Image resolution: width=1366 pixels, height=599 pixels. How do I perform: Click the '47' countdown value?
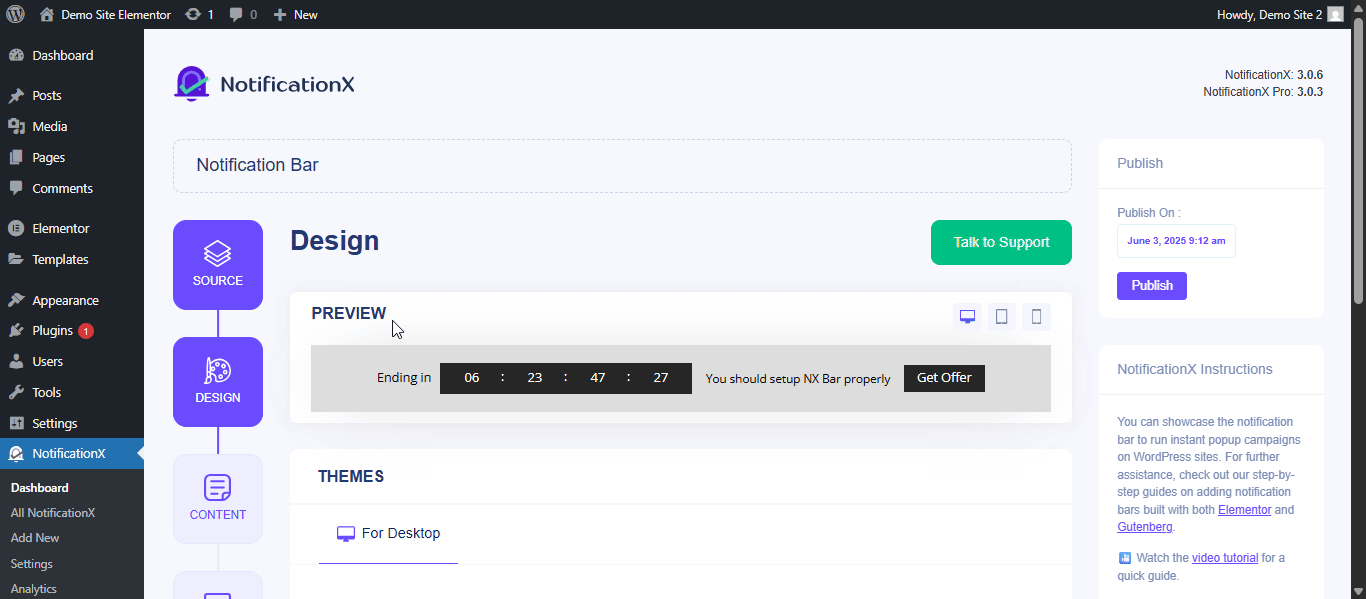[x=598, y=378]
